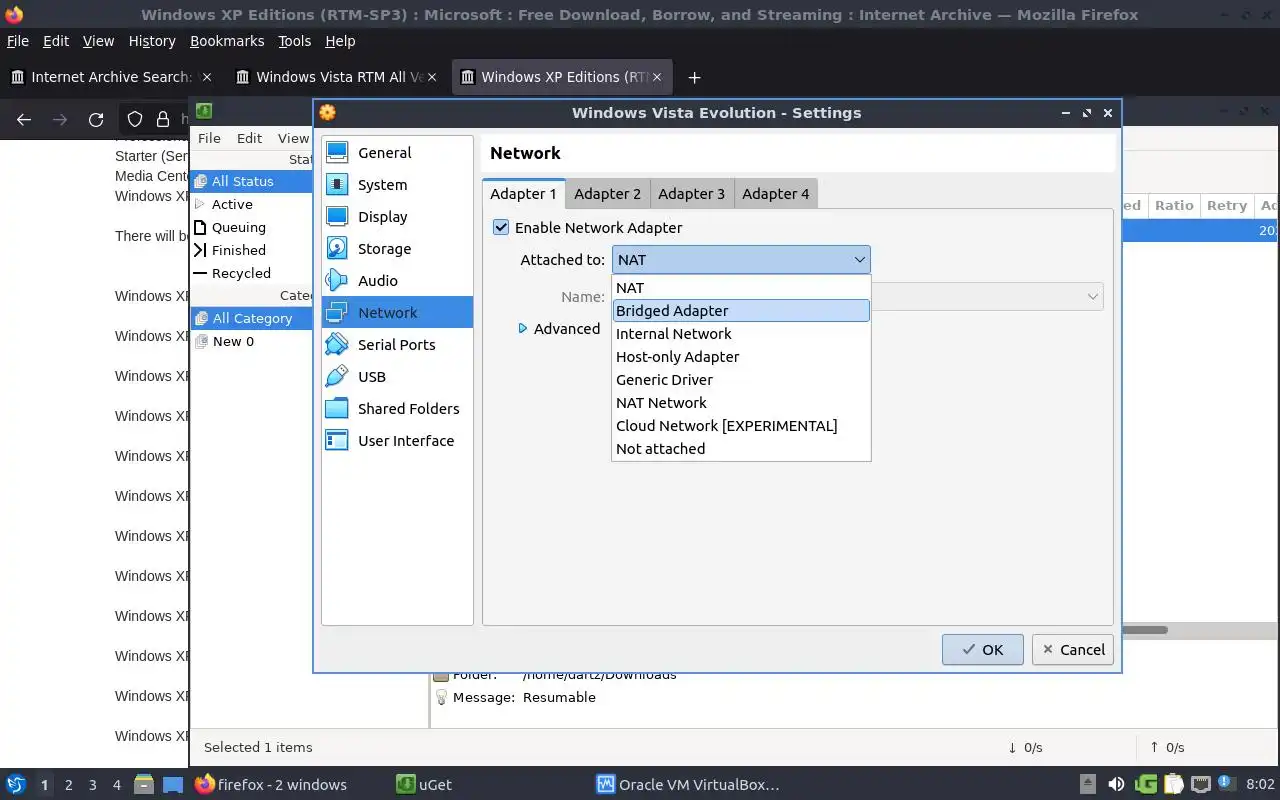The height and width of the screenshot is (800, 1280).
Task: Select New 0 category in uGet
Action: (251, 341)
